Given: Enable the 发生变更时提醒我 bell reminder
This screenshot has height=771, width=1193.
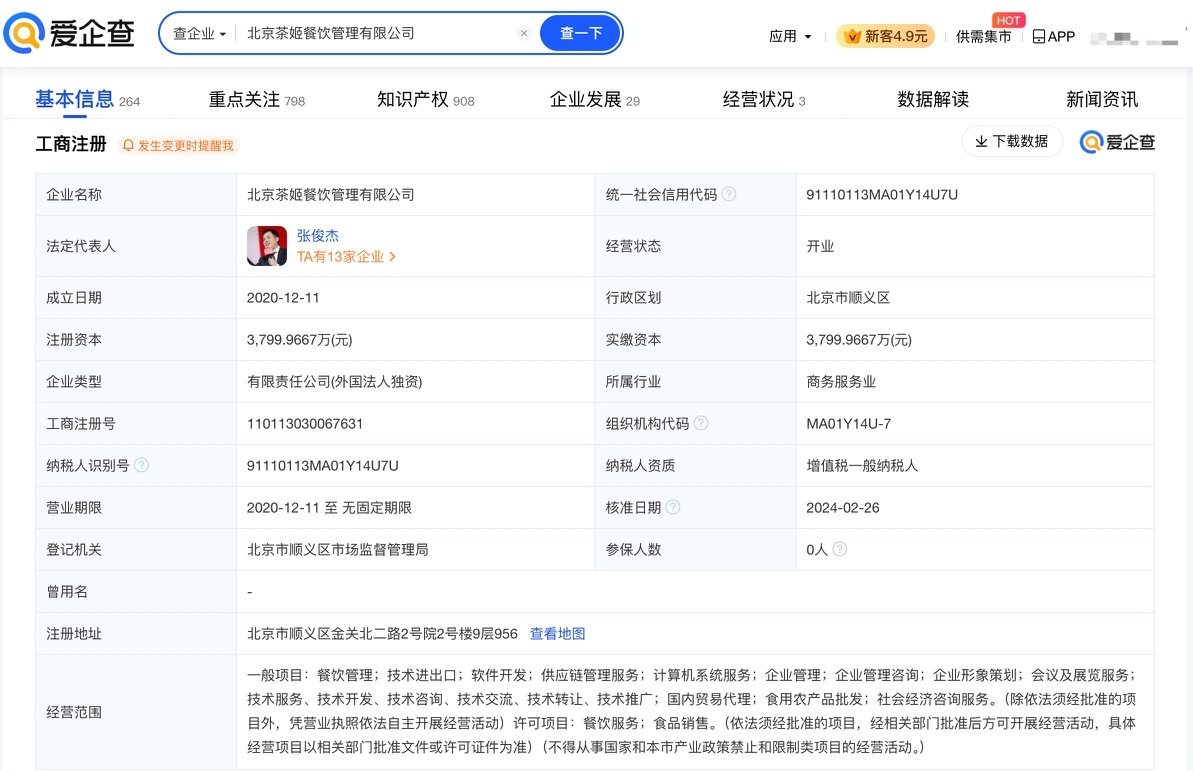Looking at the screenshot, I should (178, 145).
